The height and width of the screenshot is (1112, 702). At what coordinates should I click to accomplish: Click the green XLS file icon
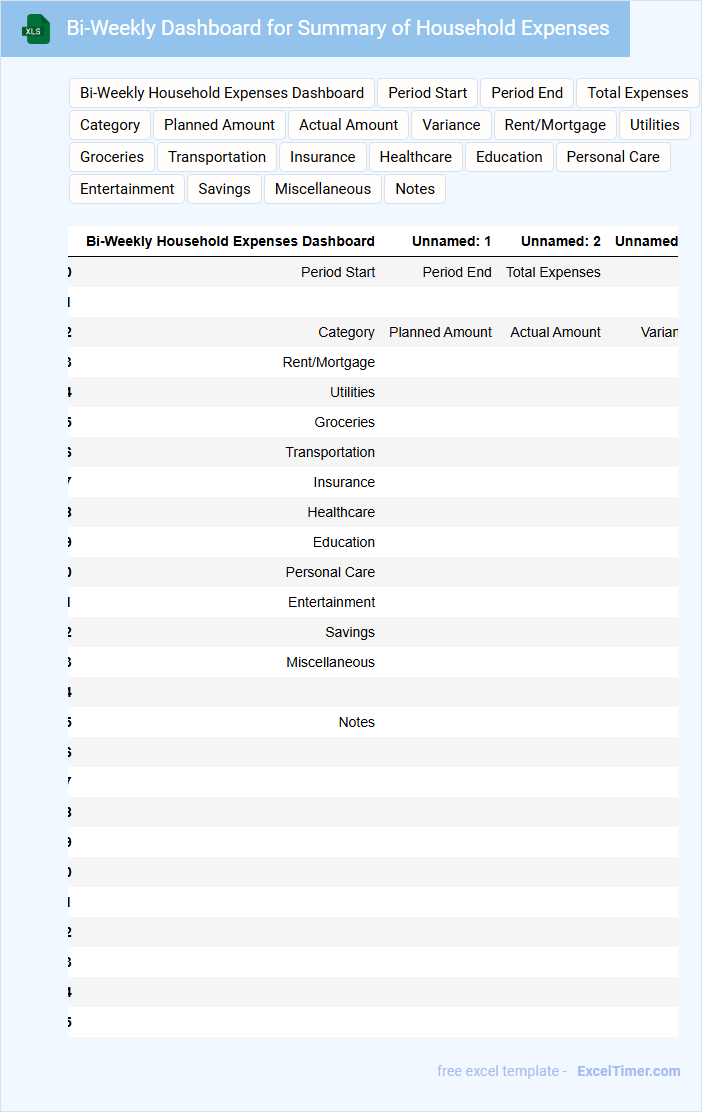37,29
